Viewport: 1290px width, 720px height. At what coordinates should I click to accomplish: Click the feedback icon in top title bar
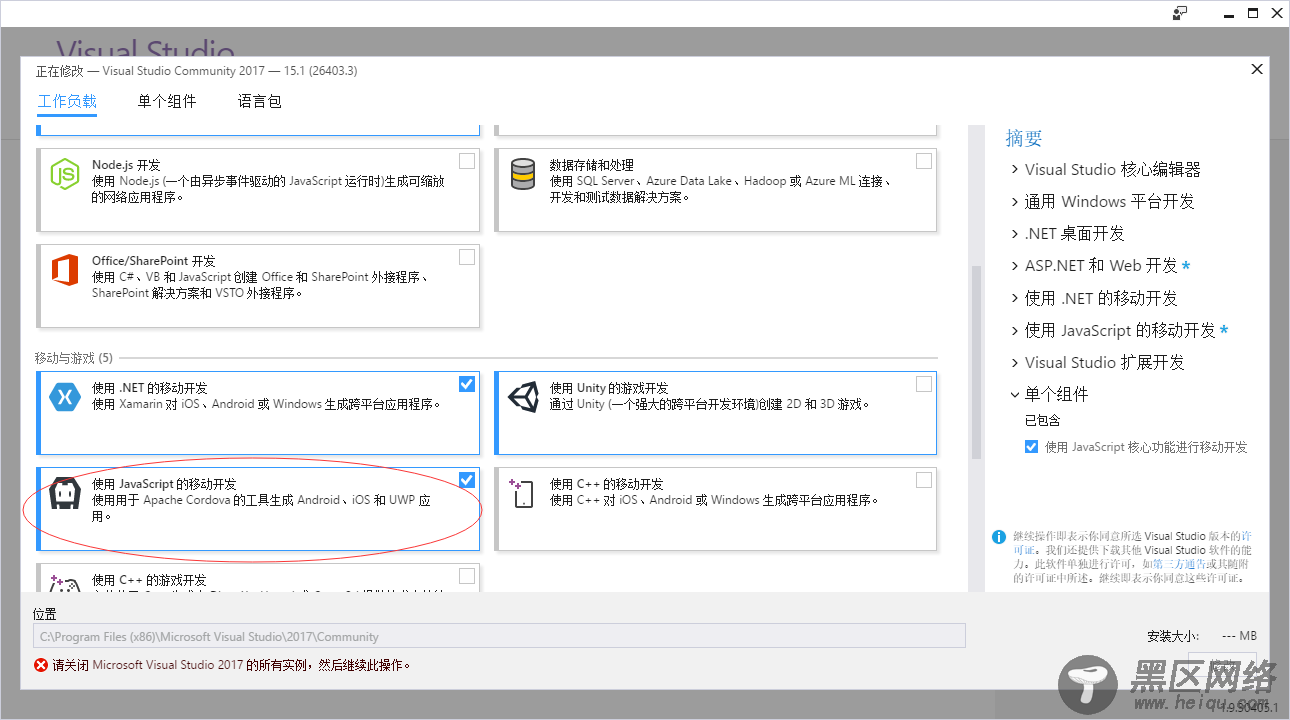[x=1181, y=13]
